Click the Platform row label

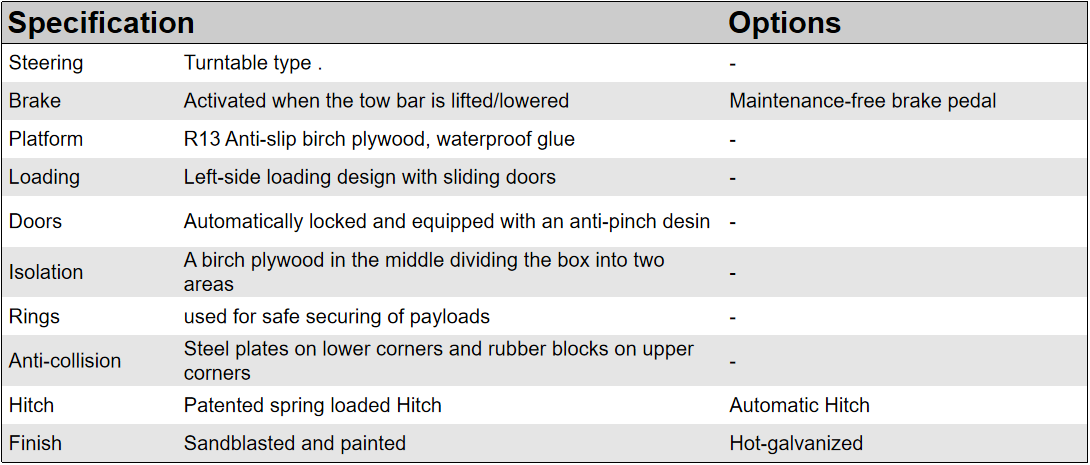tap(46, 139)
